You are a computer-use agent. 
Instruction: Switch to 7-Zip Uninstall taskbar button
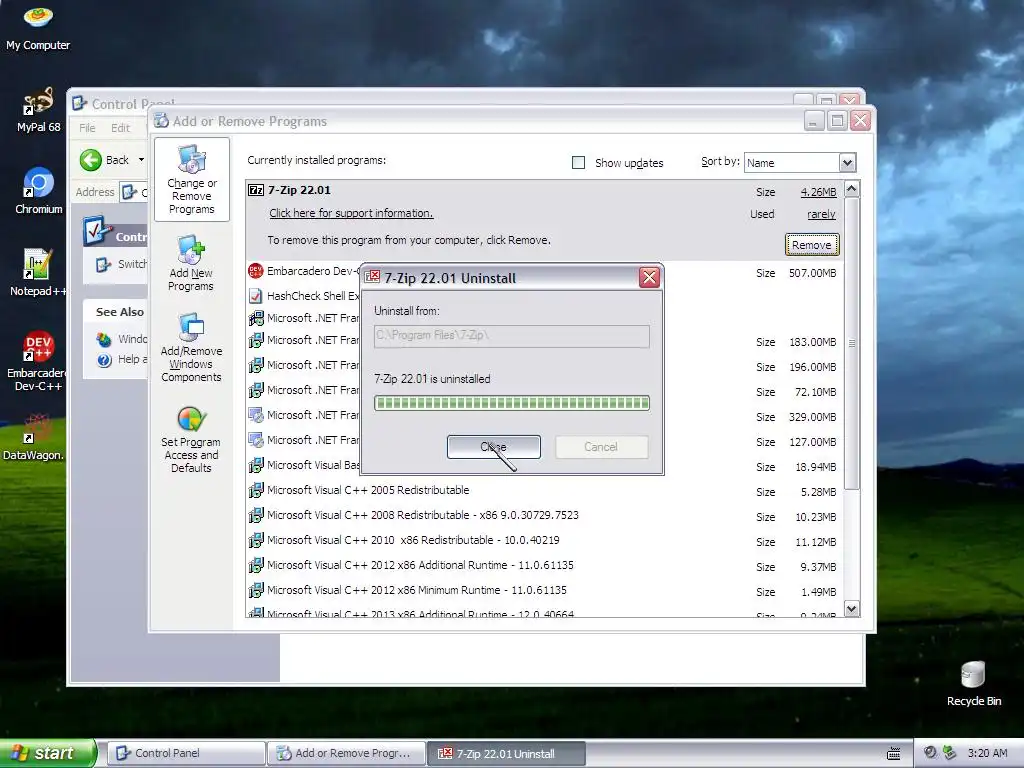(x=506, y=753)
